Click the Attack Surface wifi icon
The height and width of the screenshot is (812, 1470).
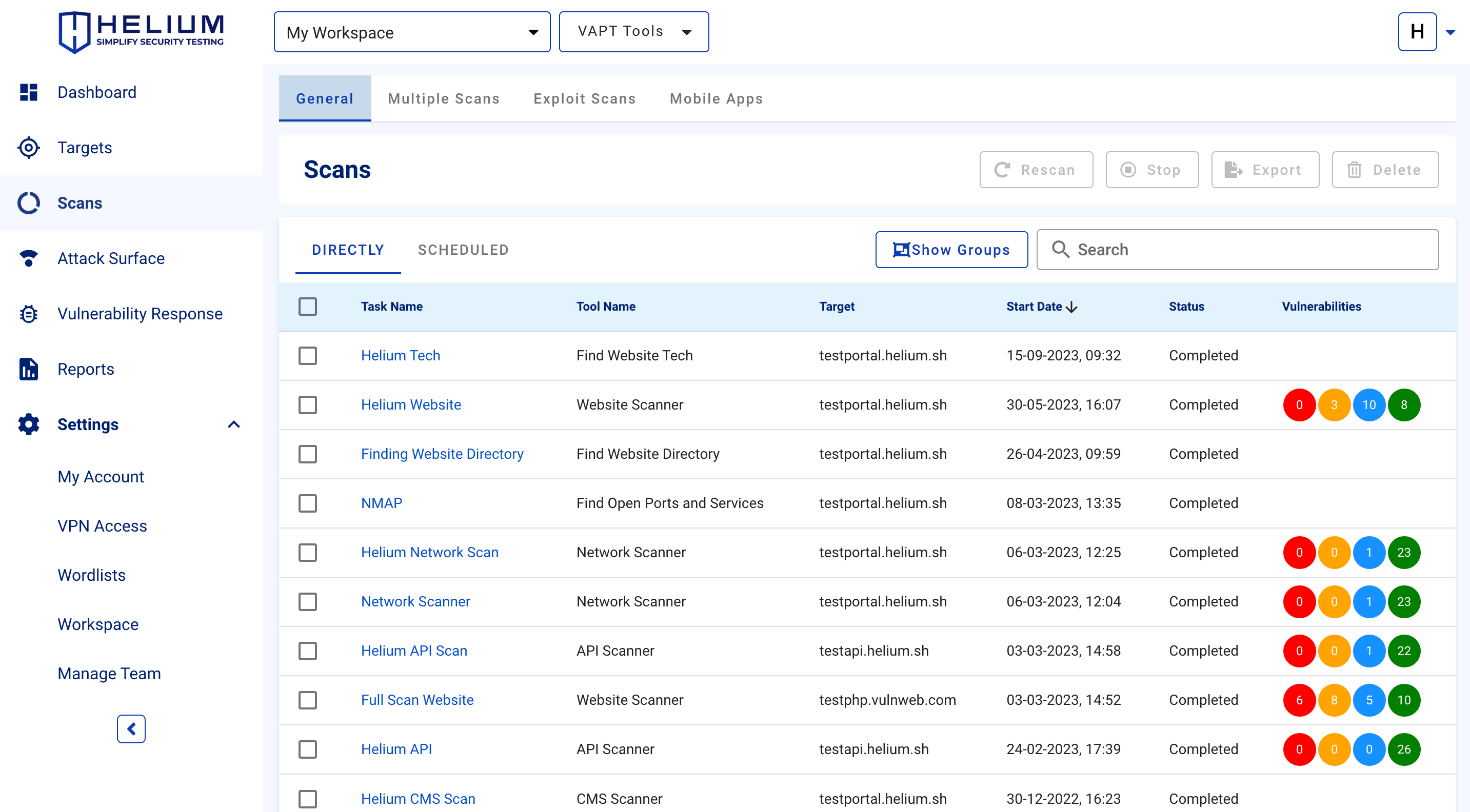(x=28, y=258)
